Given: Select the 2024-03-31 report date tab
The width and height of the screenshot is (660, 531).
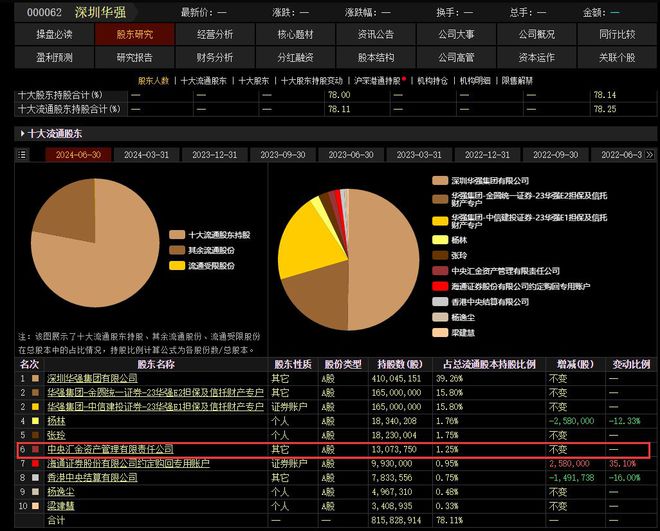Looking at the screenshot, I should point(146,155).
